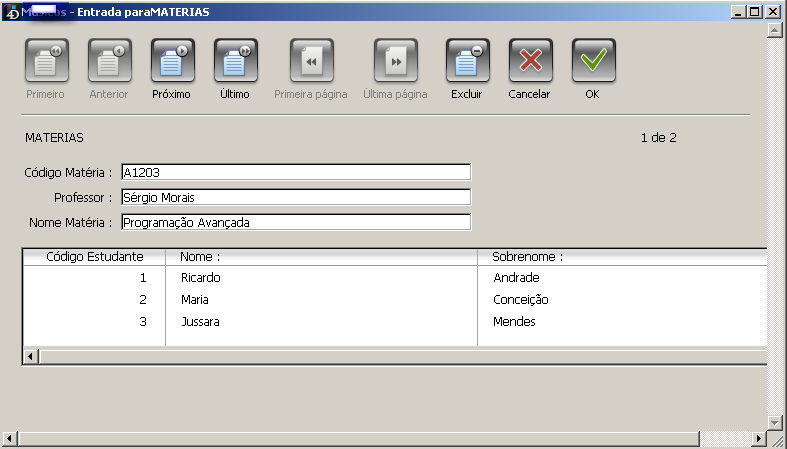Jump to last record with Último icon

point(235,62)
